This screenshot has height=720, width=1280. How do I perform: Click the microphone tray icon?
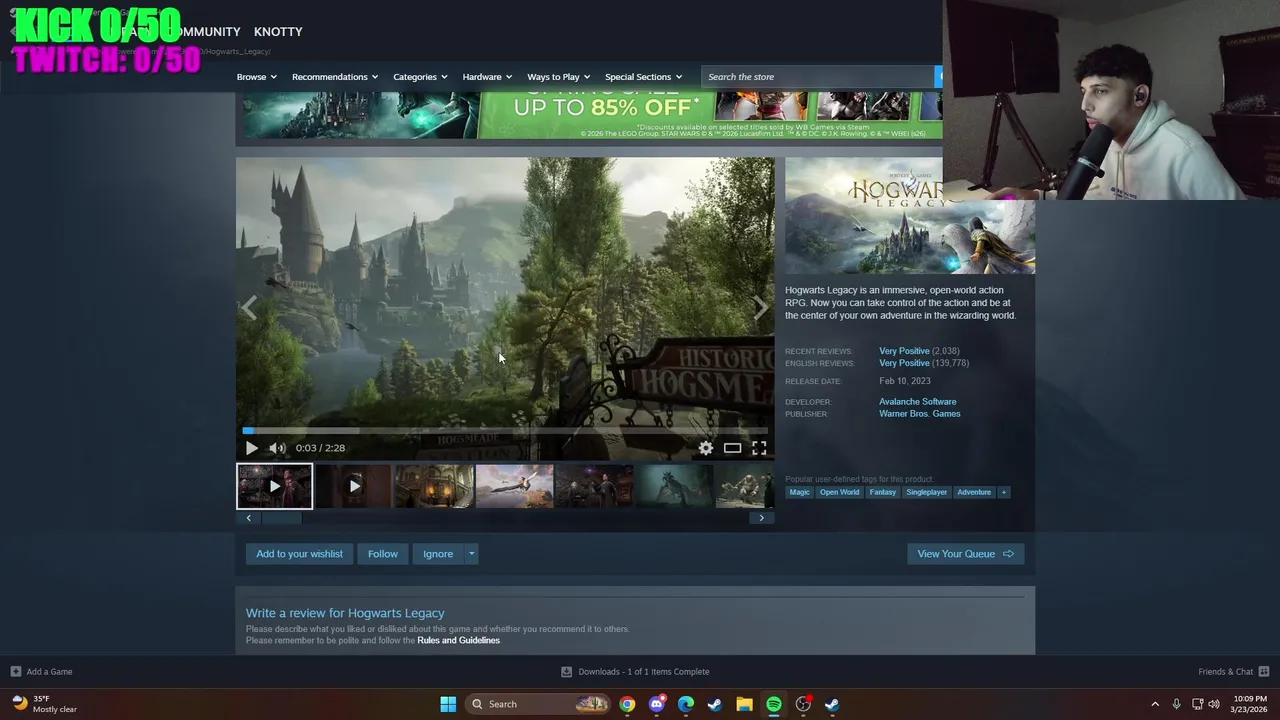1176,704
